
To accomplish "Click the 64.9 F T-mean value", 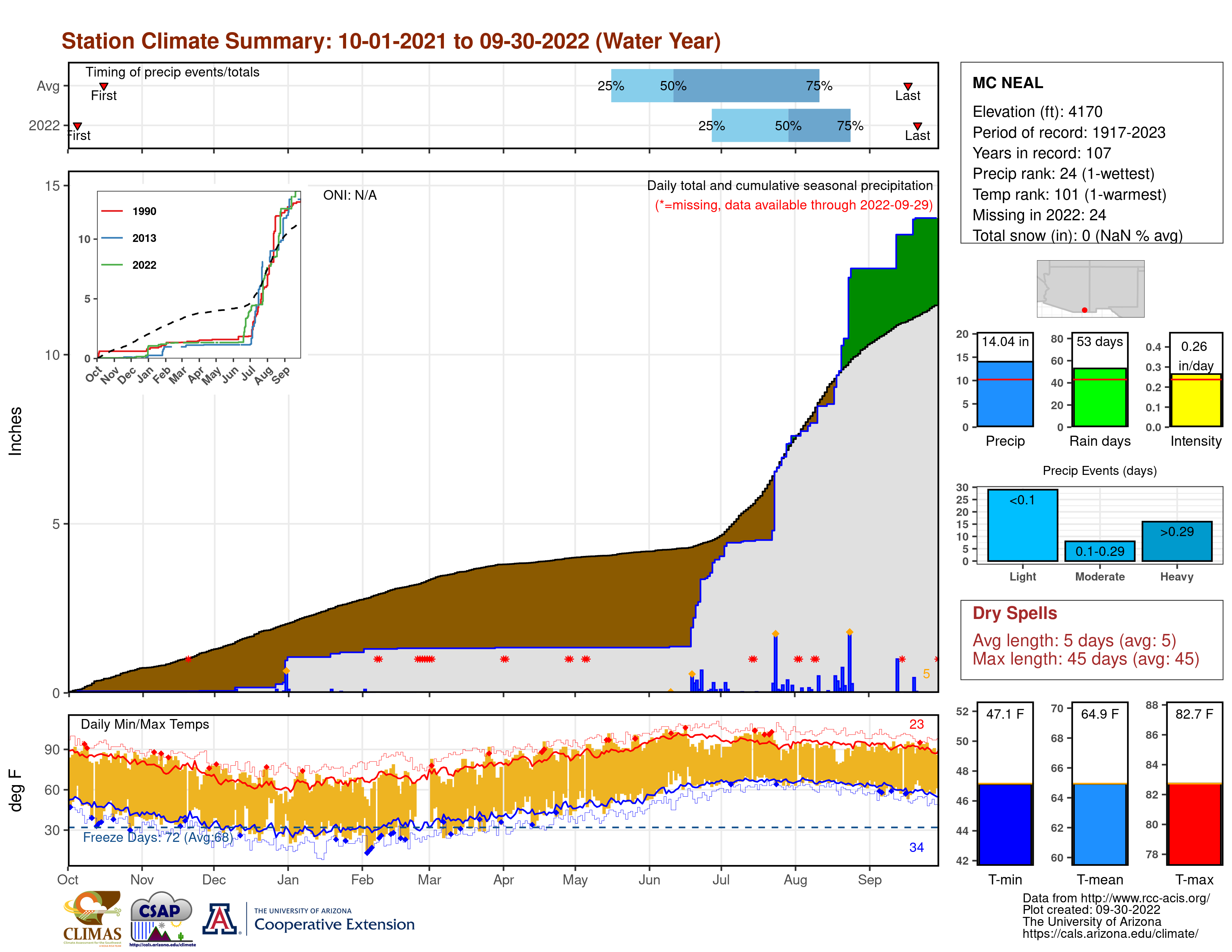I will (x=1099, y=714).
